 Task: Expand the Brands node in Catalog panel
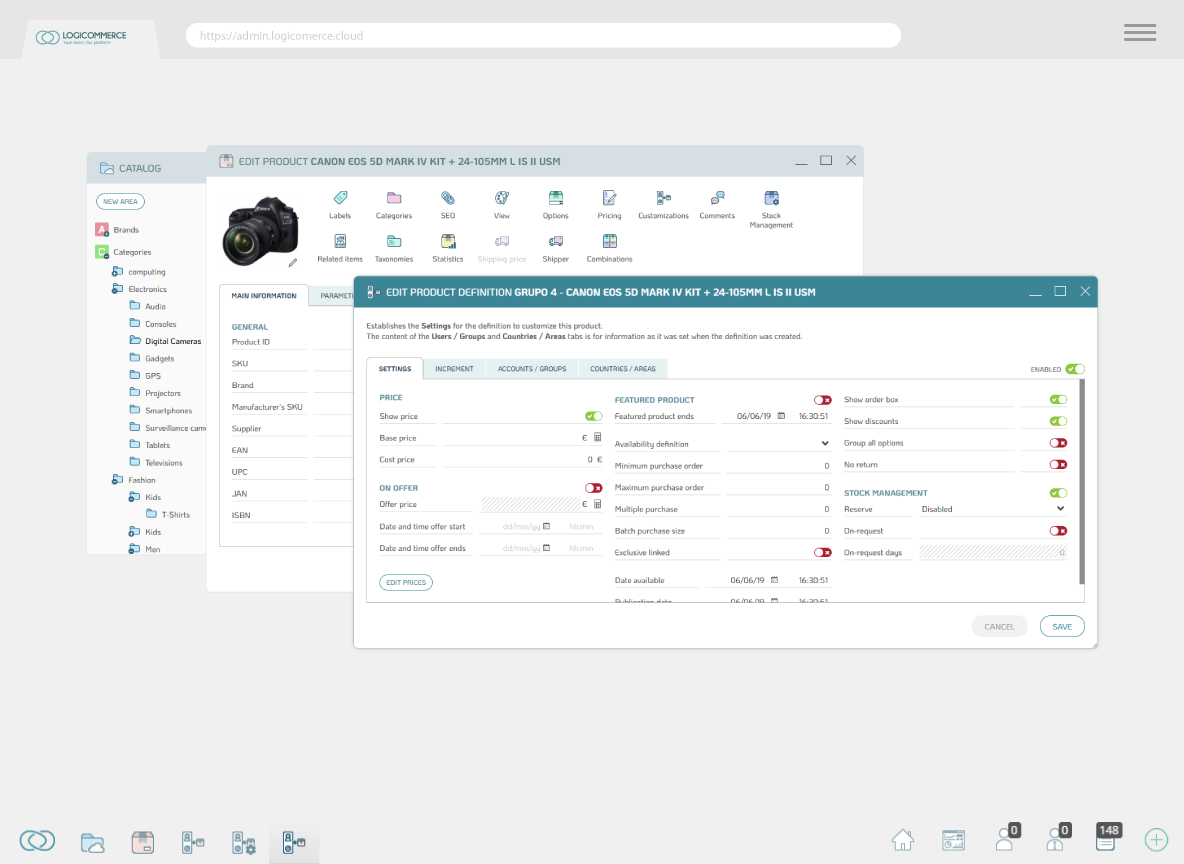[102, 229]
